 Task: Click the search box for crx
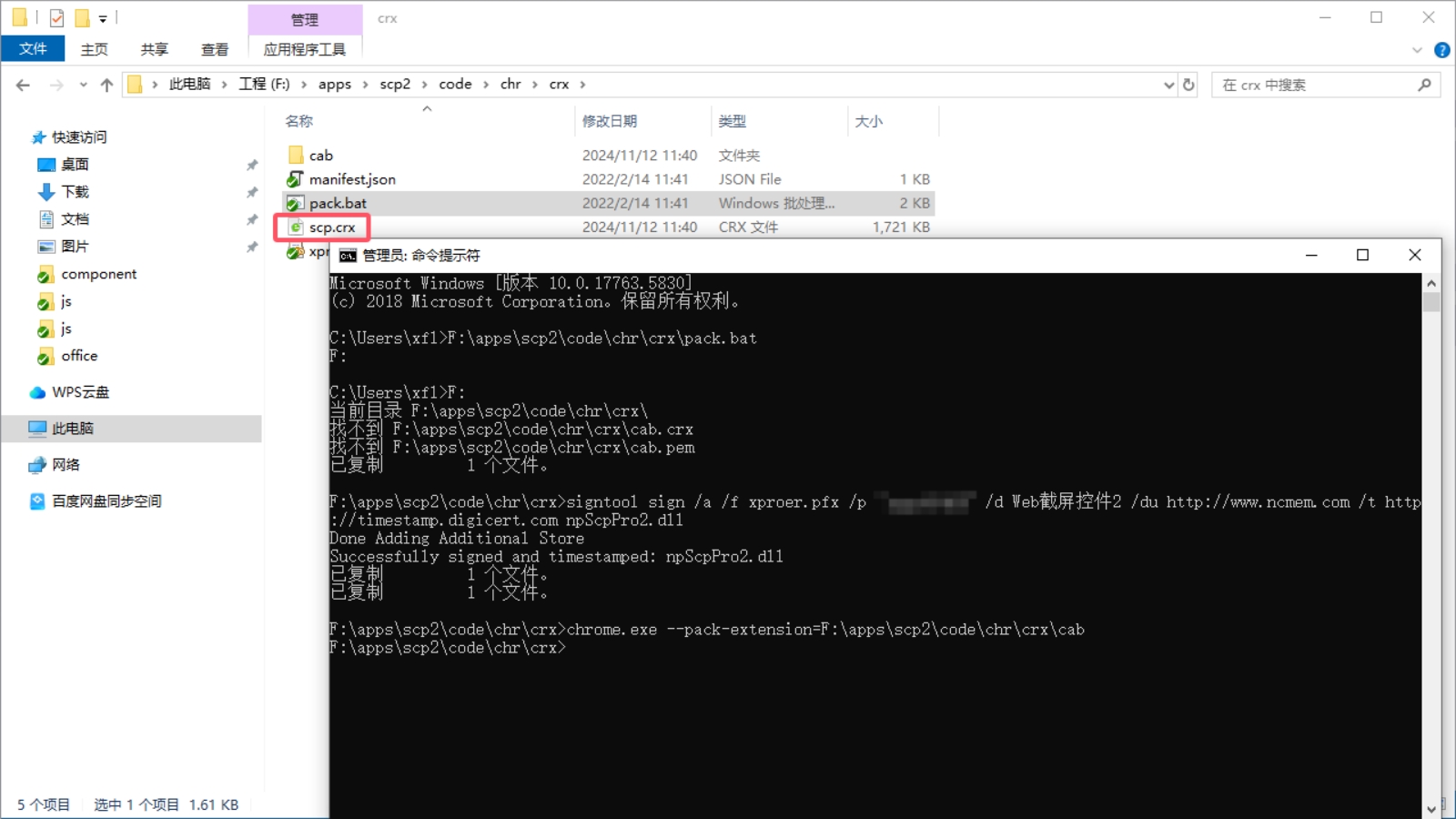tap(1315, 85)
